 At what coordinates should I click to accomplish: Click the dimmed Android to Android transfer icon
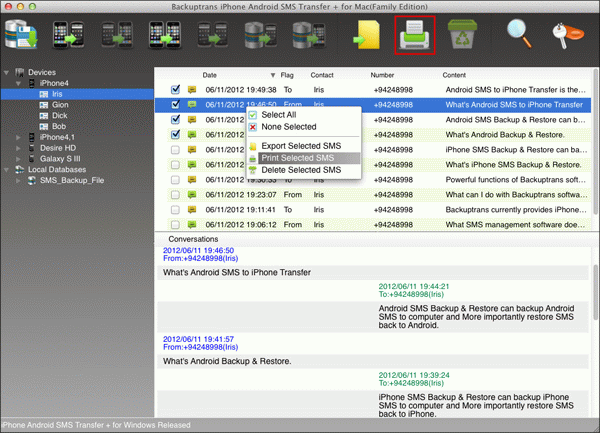pyautogui.click(x=213, y=35)
